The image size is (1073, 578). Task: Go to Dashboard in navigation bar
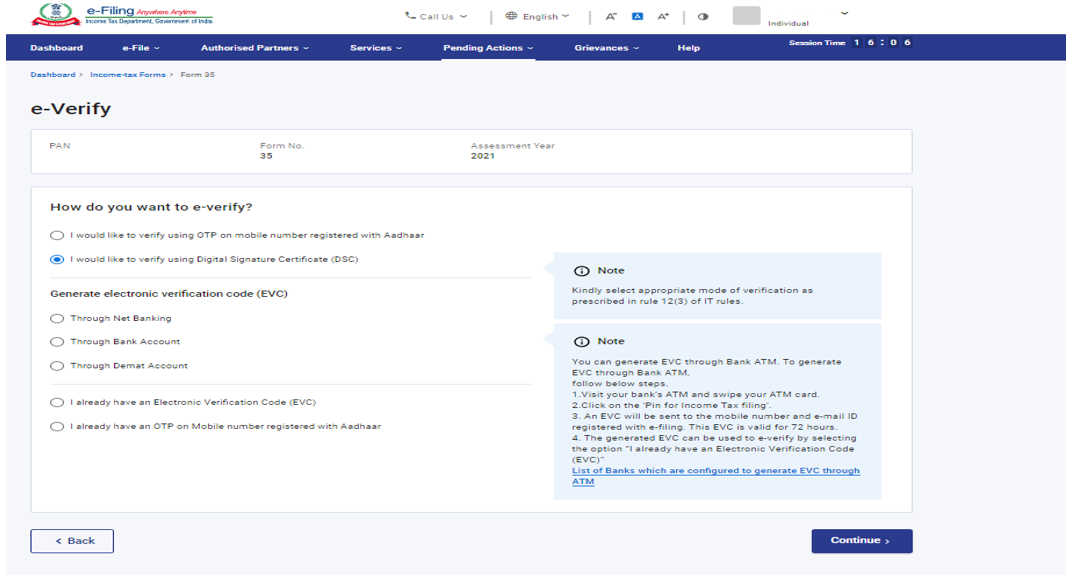click(56, 48)
